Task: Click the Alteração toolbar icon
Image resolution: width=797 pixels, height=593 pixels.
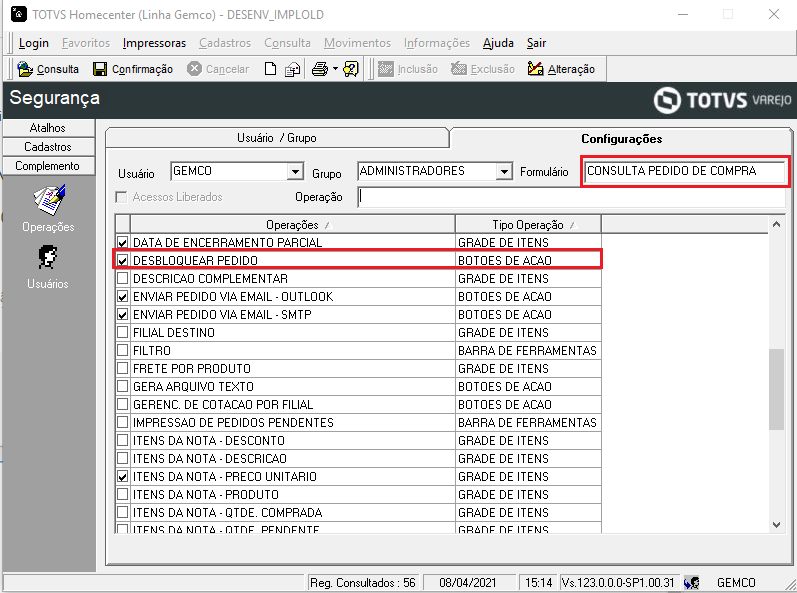Action: [x=535, y=69]
